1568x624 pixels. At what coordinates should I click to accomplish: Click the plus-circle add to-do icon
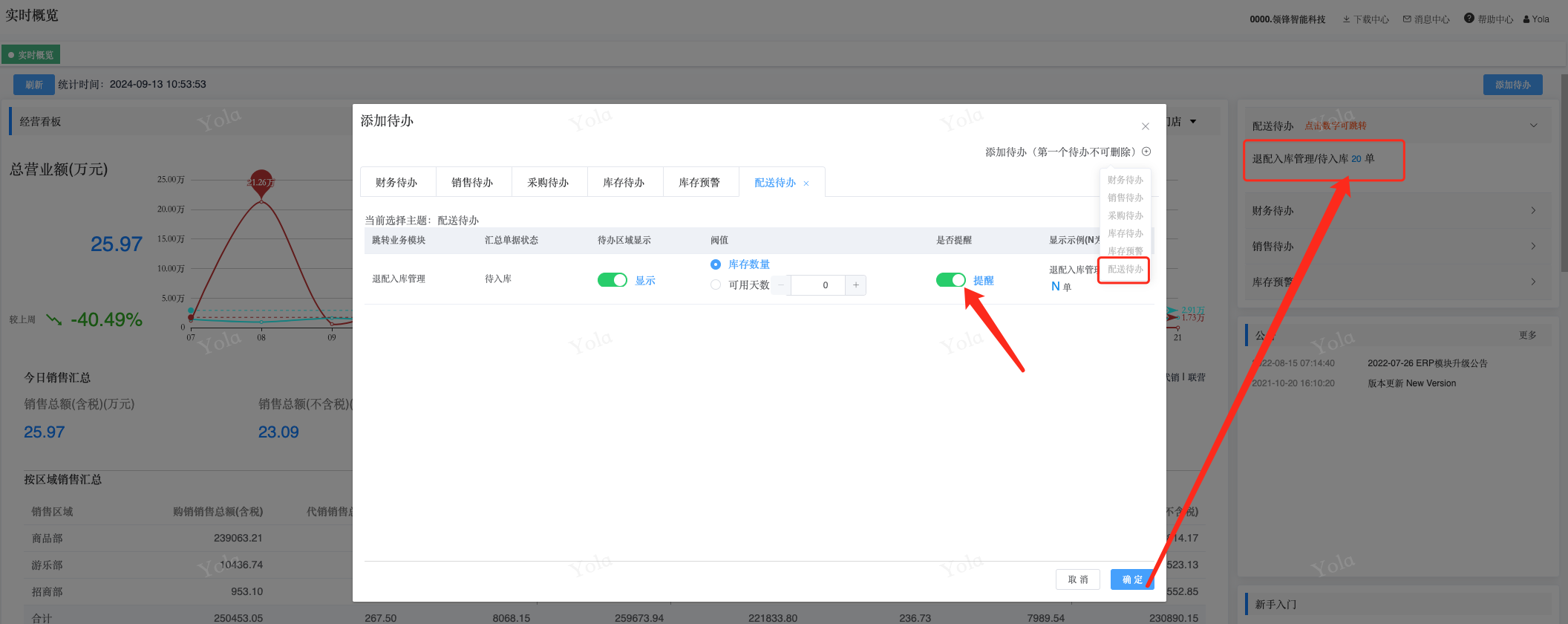(x=1146, y=152)
